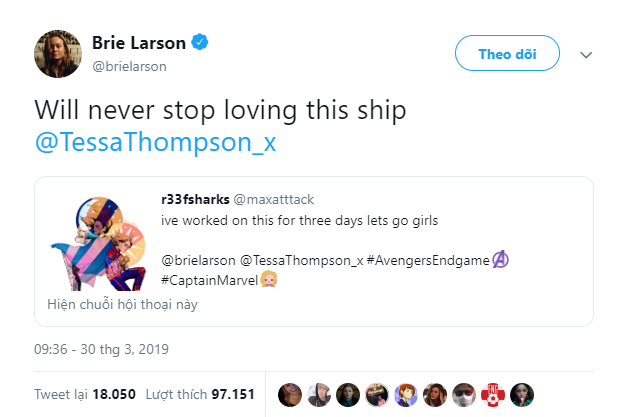Show the conversation thread "Hiện chuỗi hội thoại này"

(122, 305)
